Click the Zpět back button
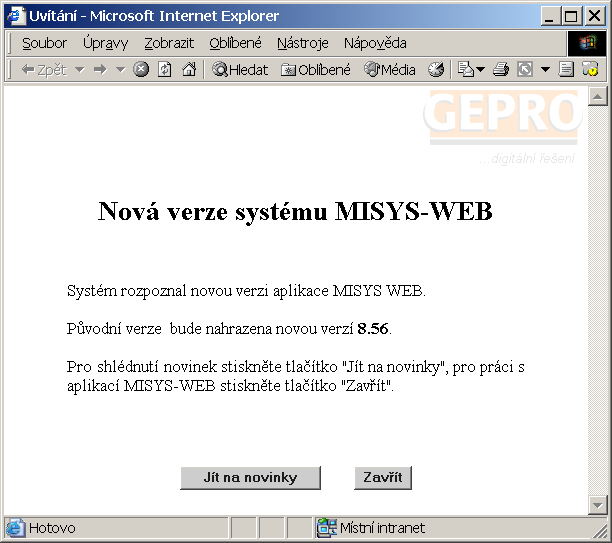Screen dimensions: 612x543 point(44,70)
